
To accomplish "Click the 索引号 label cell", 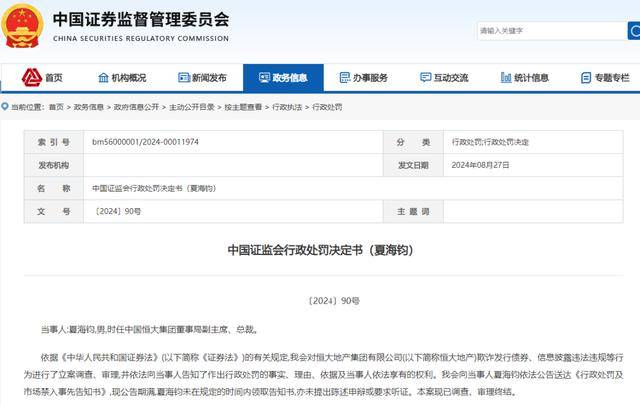I will (x=53, y=142).
